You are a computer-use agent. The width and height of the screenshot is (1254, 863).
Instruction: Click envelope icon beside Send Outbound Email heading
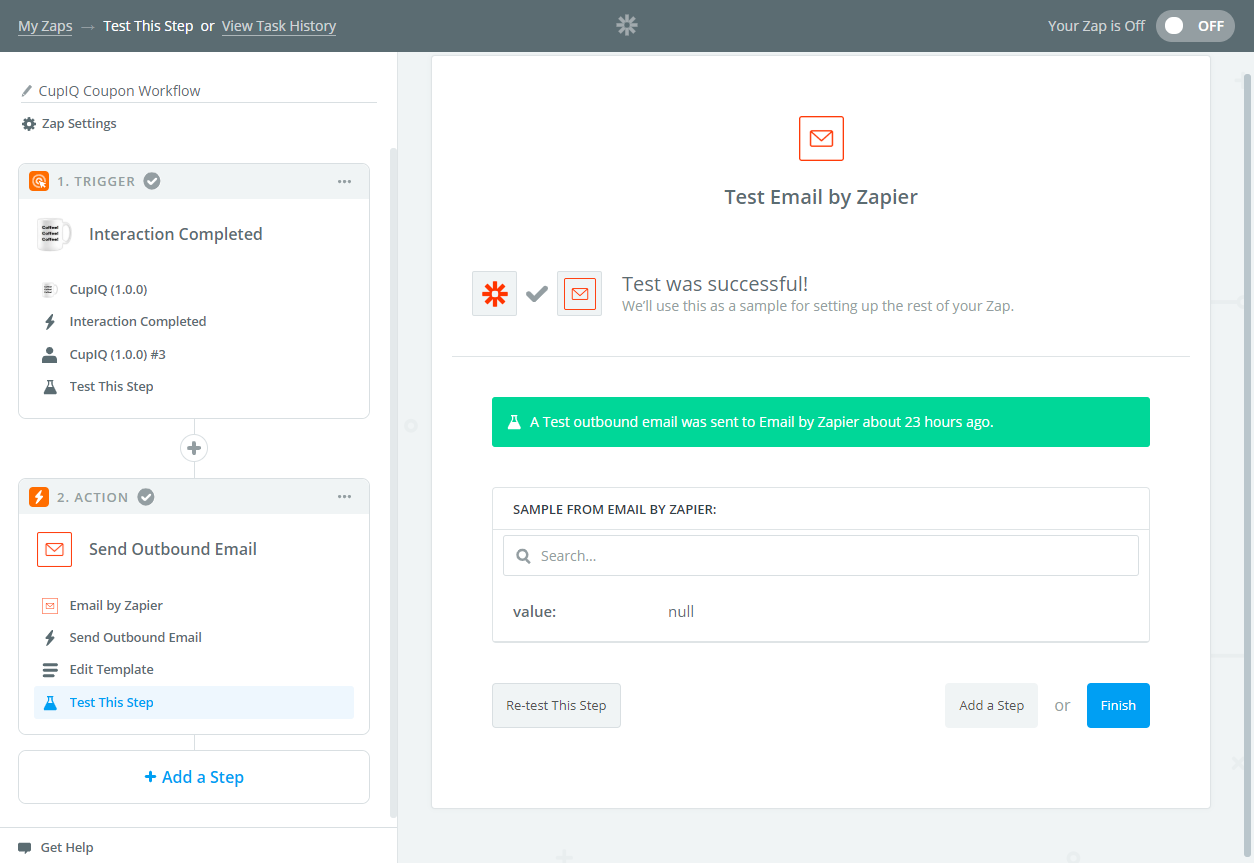tap(54, 549)
